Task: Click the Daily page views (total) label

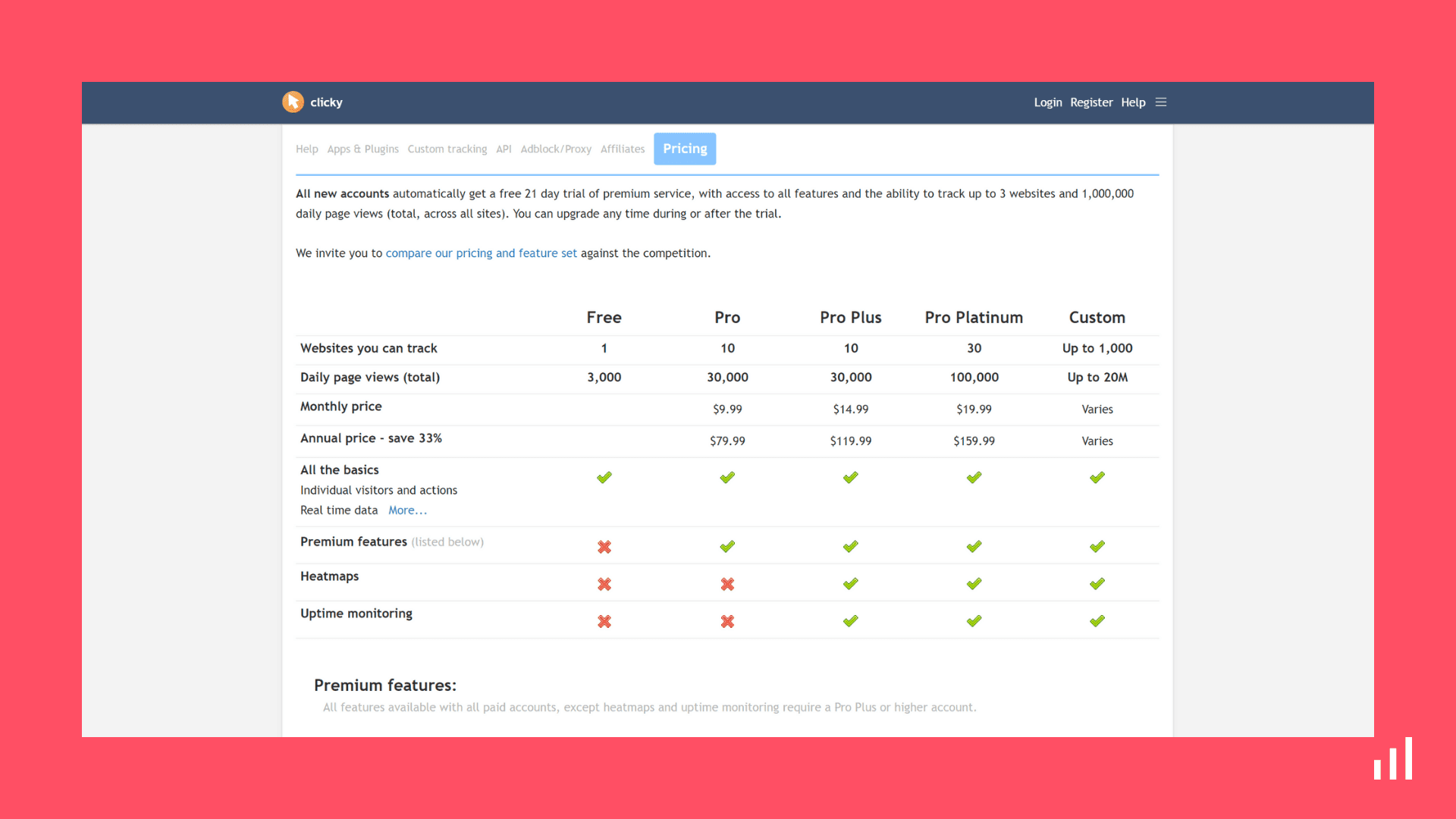Action: click(x=370, y=378)
